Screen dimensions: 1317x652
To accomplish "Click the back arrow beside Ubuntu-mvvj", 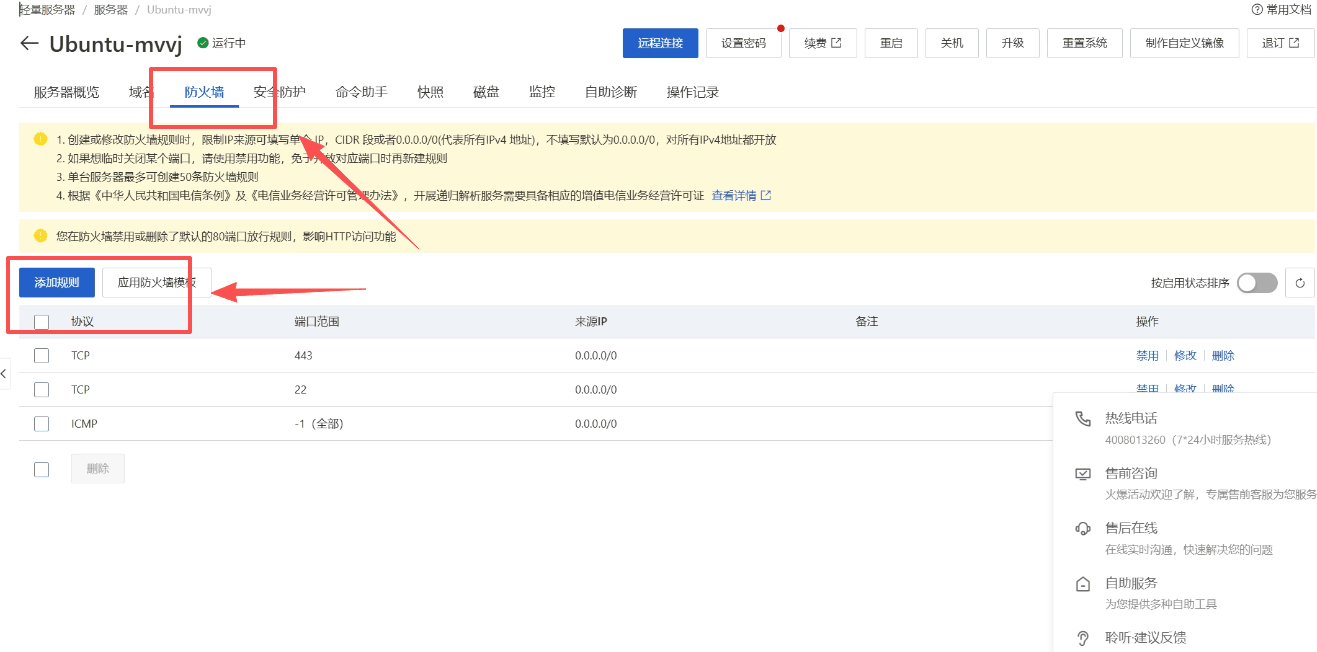I will click(x=29, y=43).
